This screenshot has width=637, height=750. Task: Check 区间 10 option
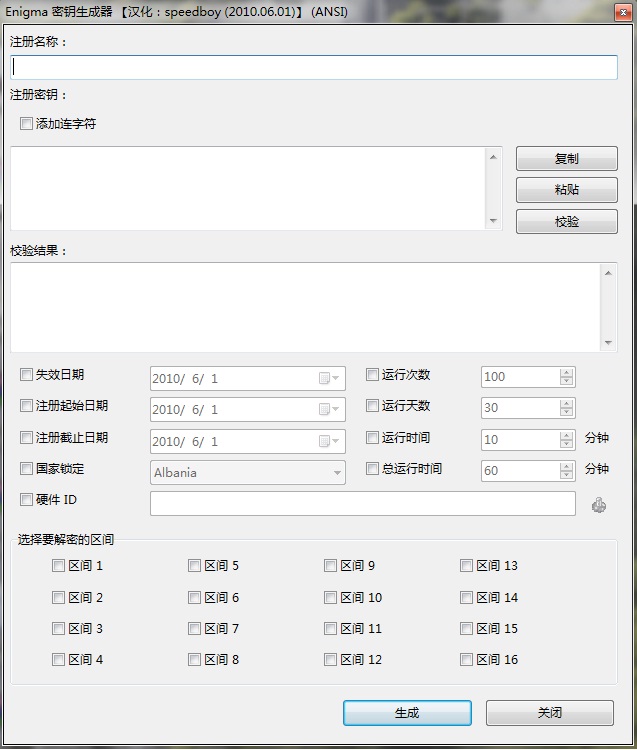[x=330, y=597]
